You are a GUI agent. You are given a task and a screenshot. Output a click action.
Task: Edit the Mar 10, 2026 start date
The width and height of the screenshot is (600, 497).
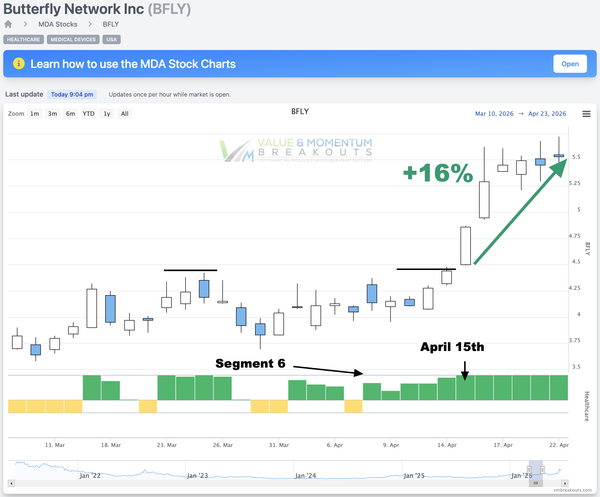click(x=494, y=114)
